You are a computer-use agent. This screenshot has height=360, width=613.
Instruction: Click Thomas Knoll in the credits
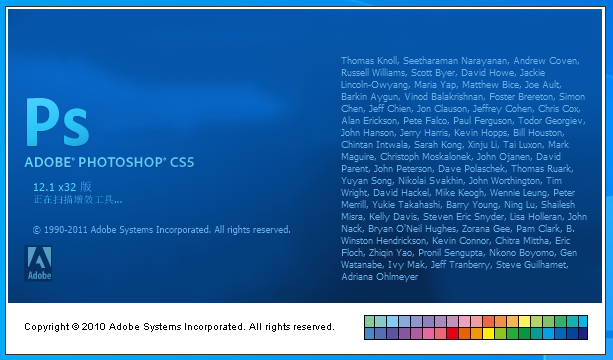pos(369,61)
